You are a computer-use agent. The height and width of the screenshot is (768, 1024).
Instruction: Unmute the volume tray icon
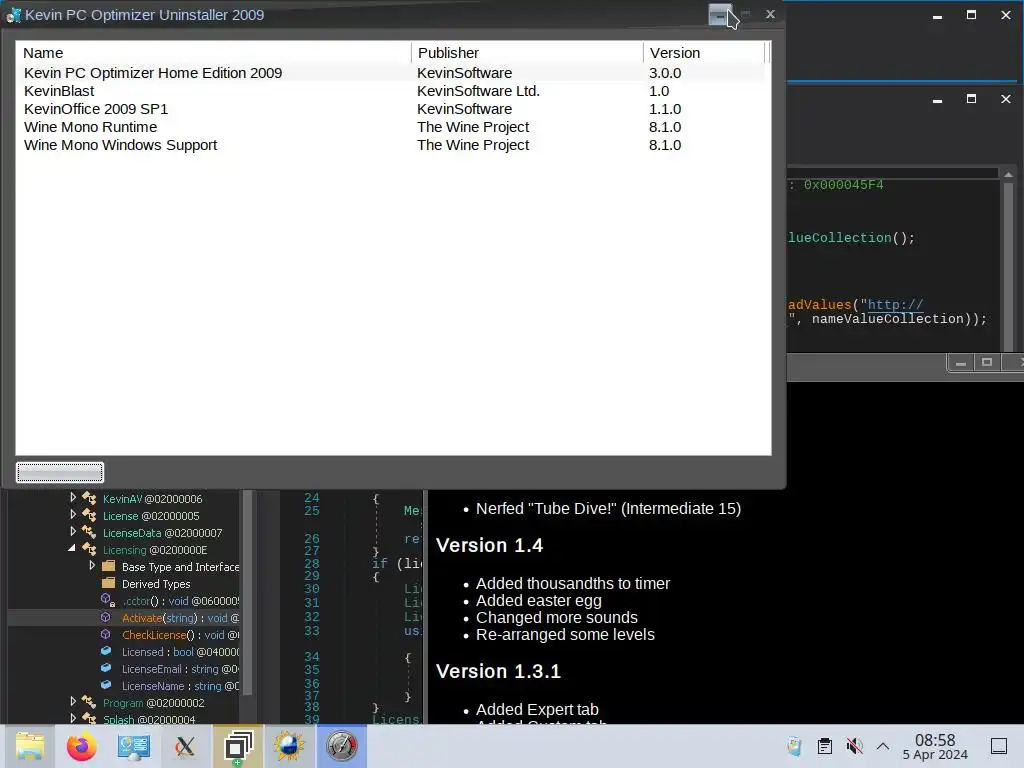tap(854, 746)
